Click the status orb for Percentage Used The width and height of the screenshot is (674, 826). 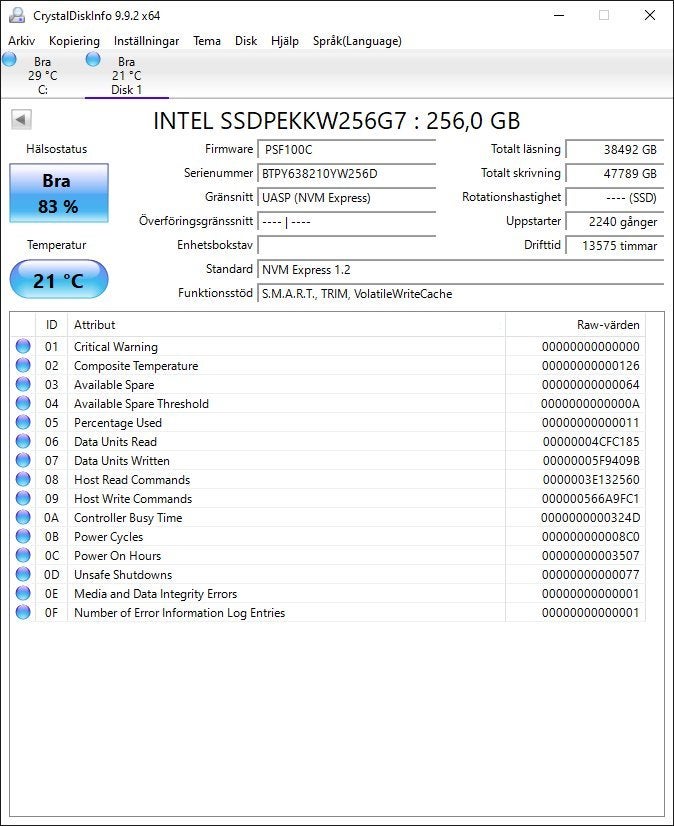click(23, 422)
